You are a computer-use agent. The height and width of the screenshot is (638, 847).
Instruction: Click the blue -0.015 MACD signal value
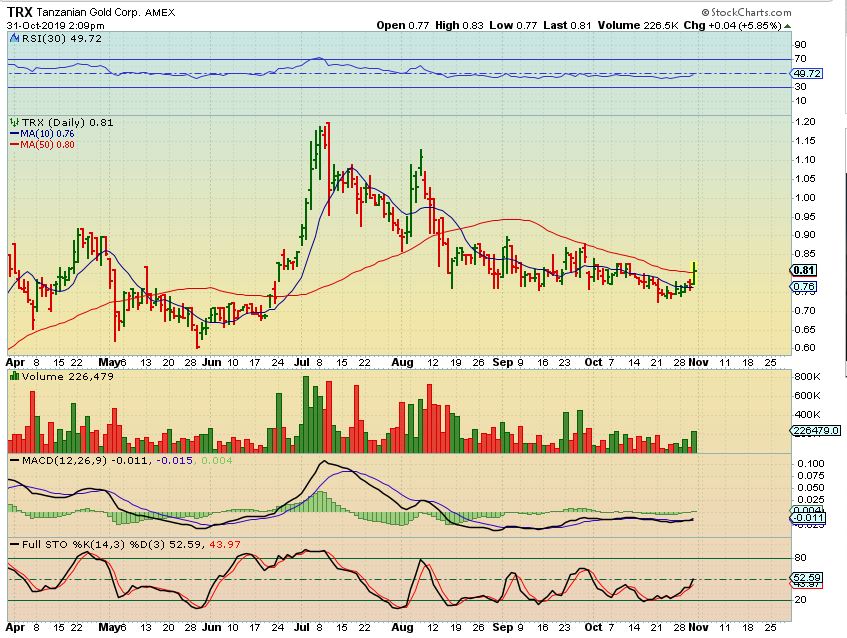point(174,460)
